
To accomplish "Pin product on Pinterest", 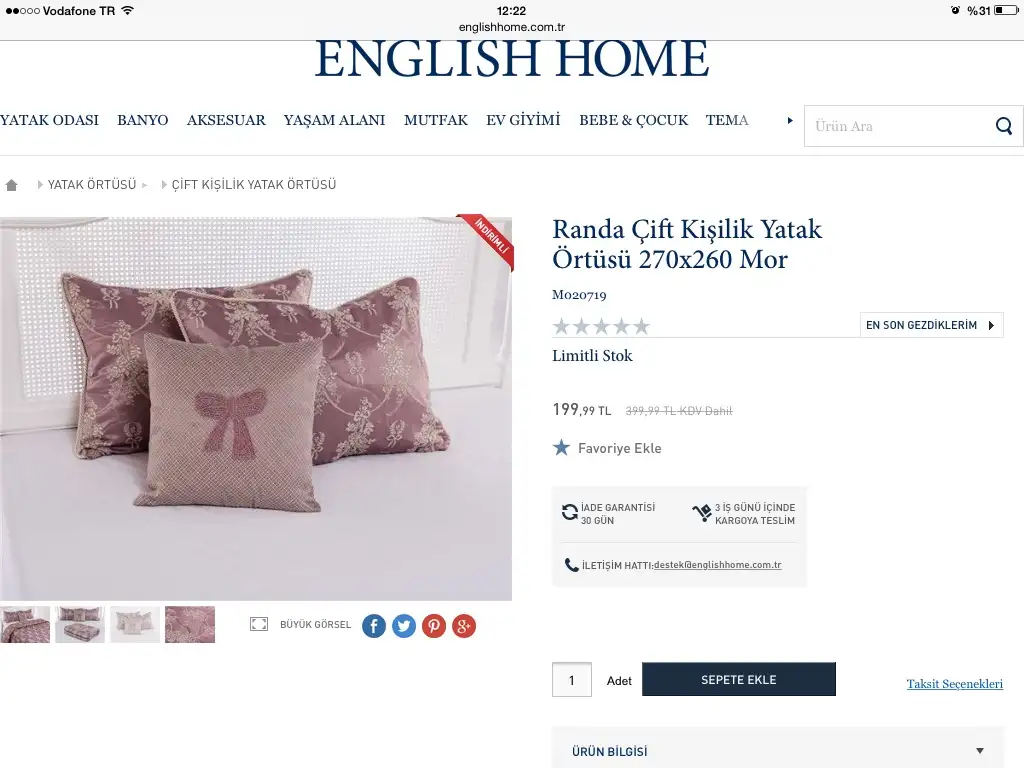I will [x=434, y=626].
